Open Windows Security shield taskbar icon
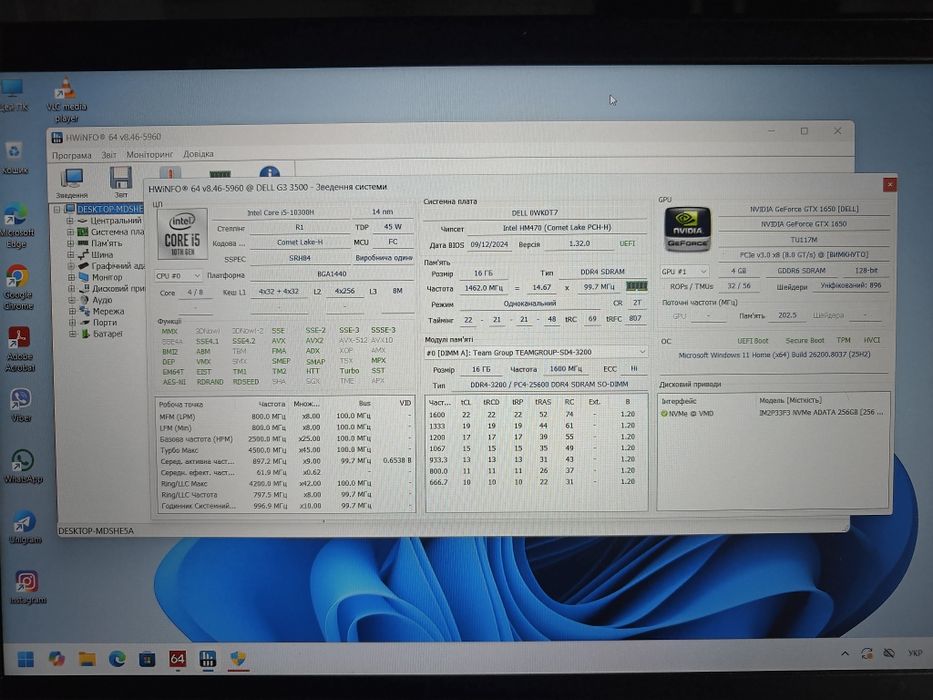This screenshot has width=933, height=700. pyautogui.click(x=238, y=659)
